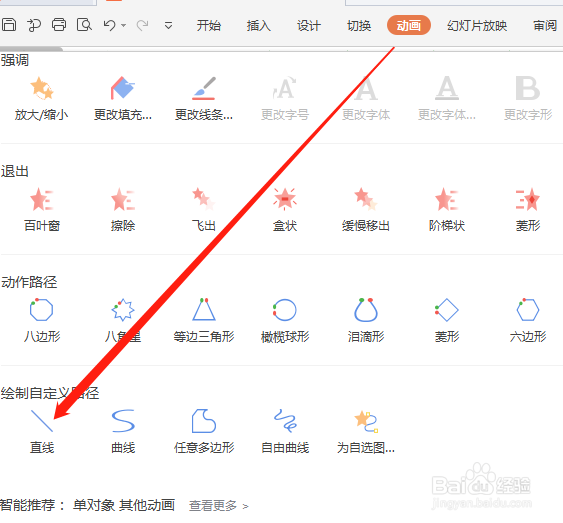Click the Print icon
The image size is (563, 523).
point(59,25)
